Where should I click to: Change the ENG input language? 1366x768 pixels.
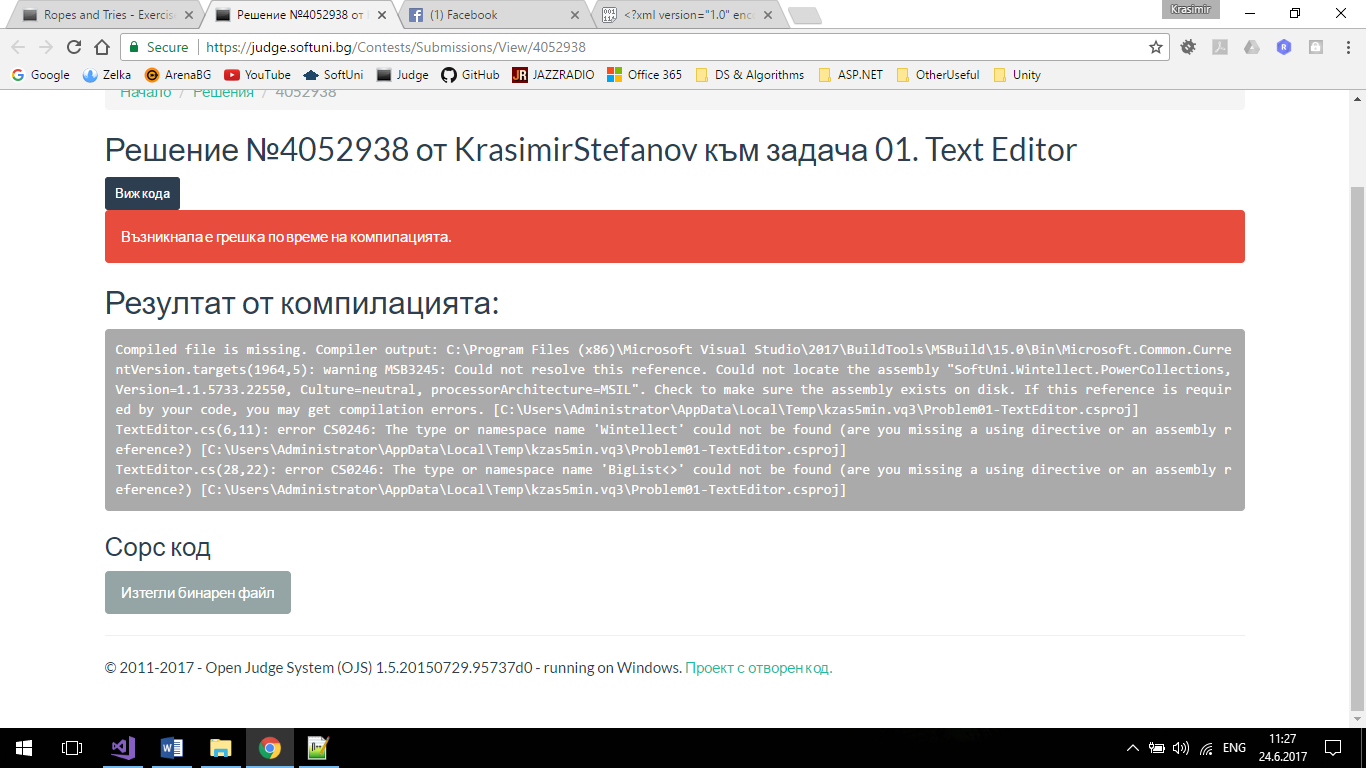coord(1234,747)
